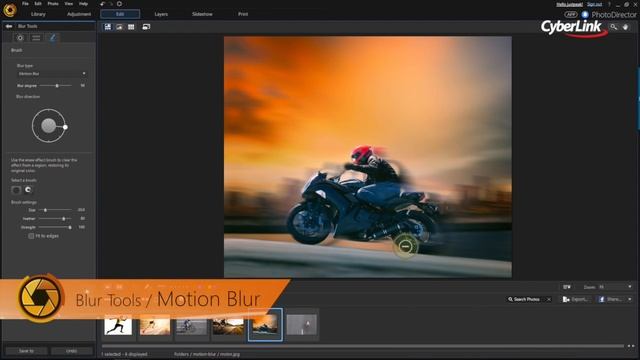Select the paint brush icon
Viewport: 640px width, 360px height.
coord(16,190)
